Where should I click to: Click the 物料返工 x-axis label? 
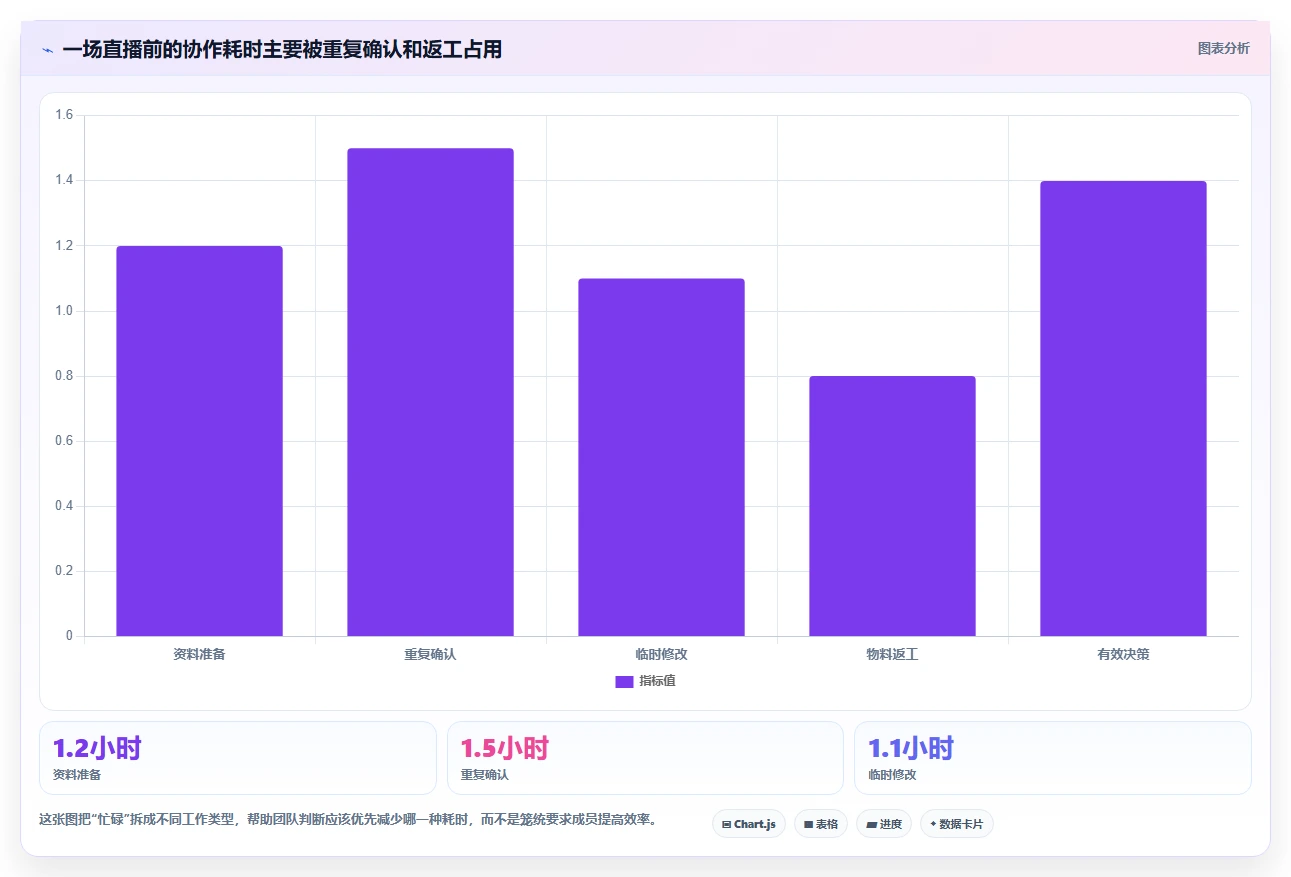(x=892, y=655)
